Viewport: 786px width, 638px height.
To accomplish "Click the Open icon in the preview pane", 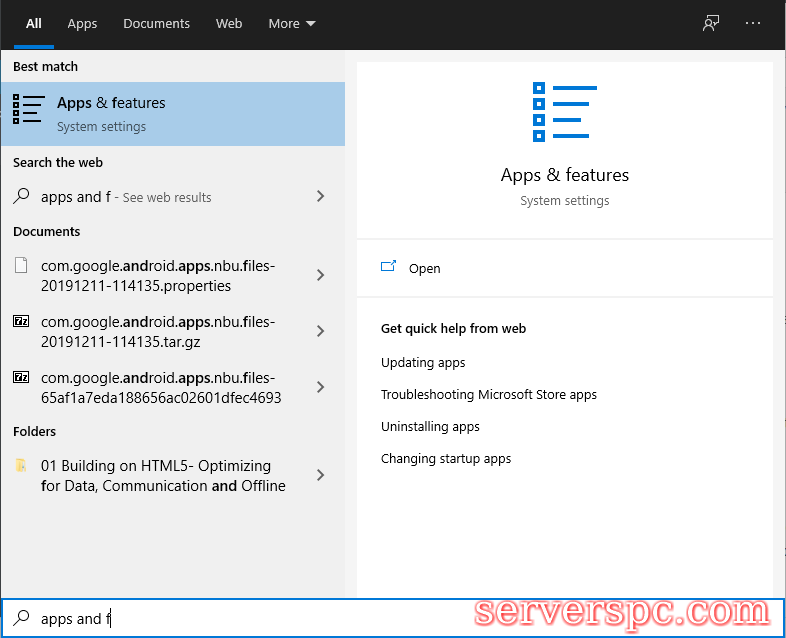I will coord(389,268).
